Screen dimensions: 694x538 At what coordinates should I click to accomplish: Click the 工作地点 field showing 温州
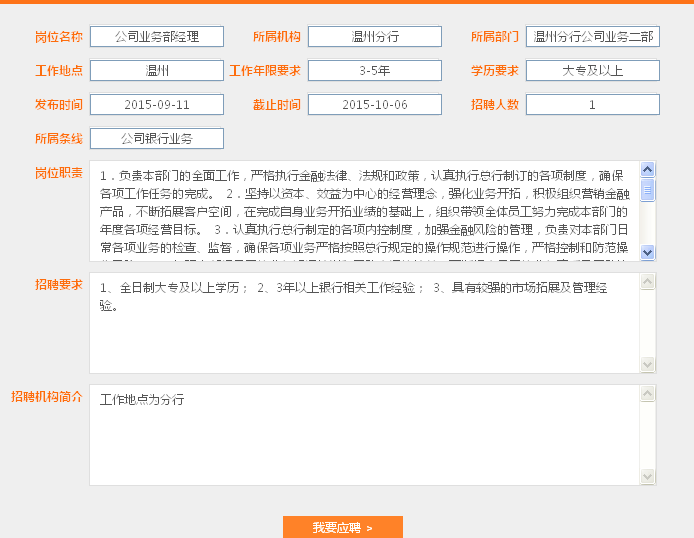coord(157,71)
